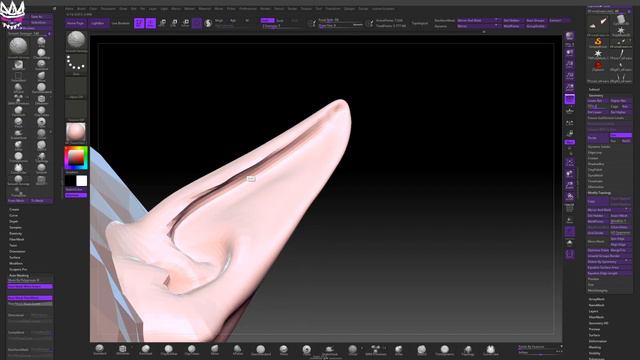Toggle the Draw mode button
Image resolution: width=640 pixels, height=360 pixels.
(151, 23)
